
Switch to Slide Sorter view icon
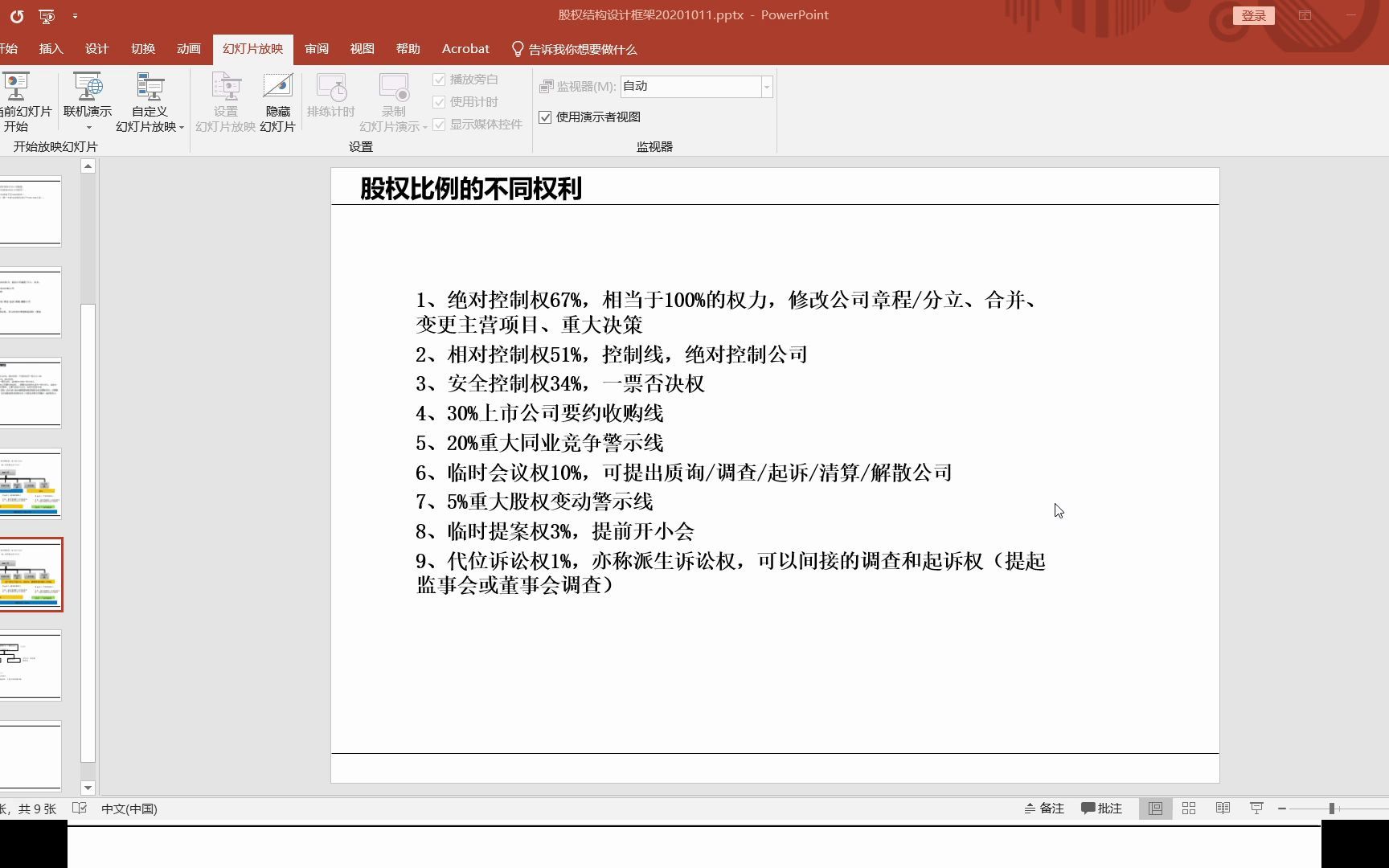pyautogui.click(x=1189, y=809)
